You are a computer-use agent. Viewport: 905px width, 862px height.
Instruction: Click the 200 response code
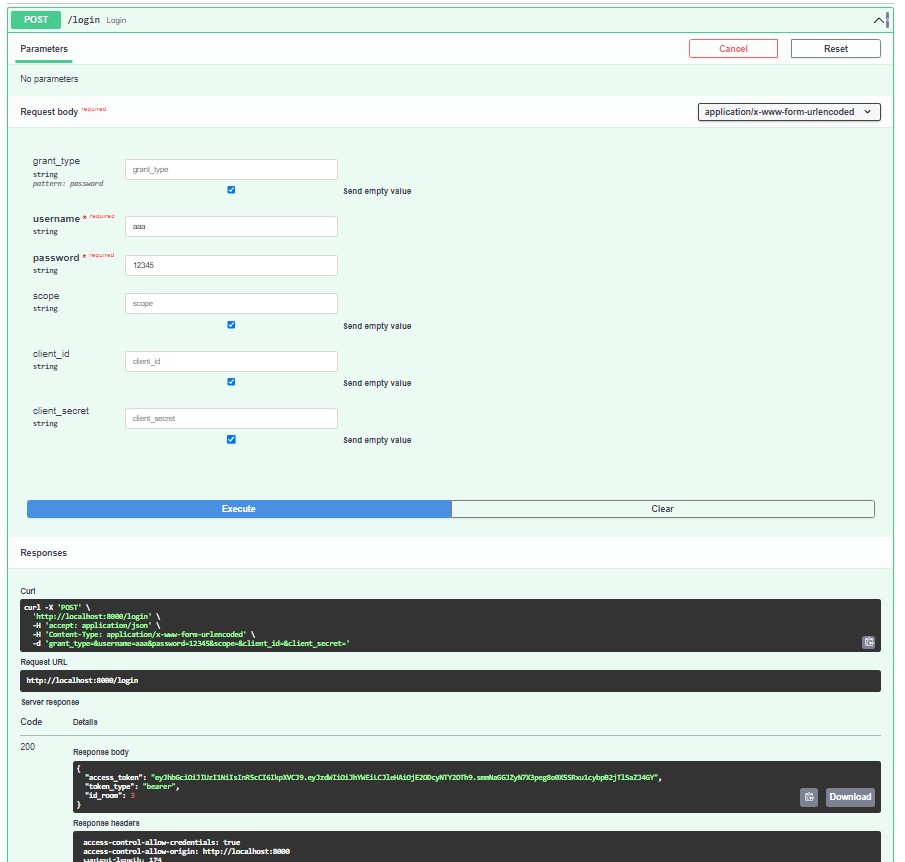[28, 747]
